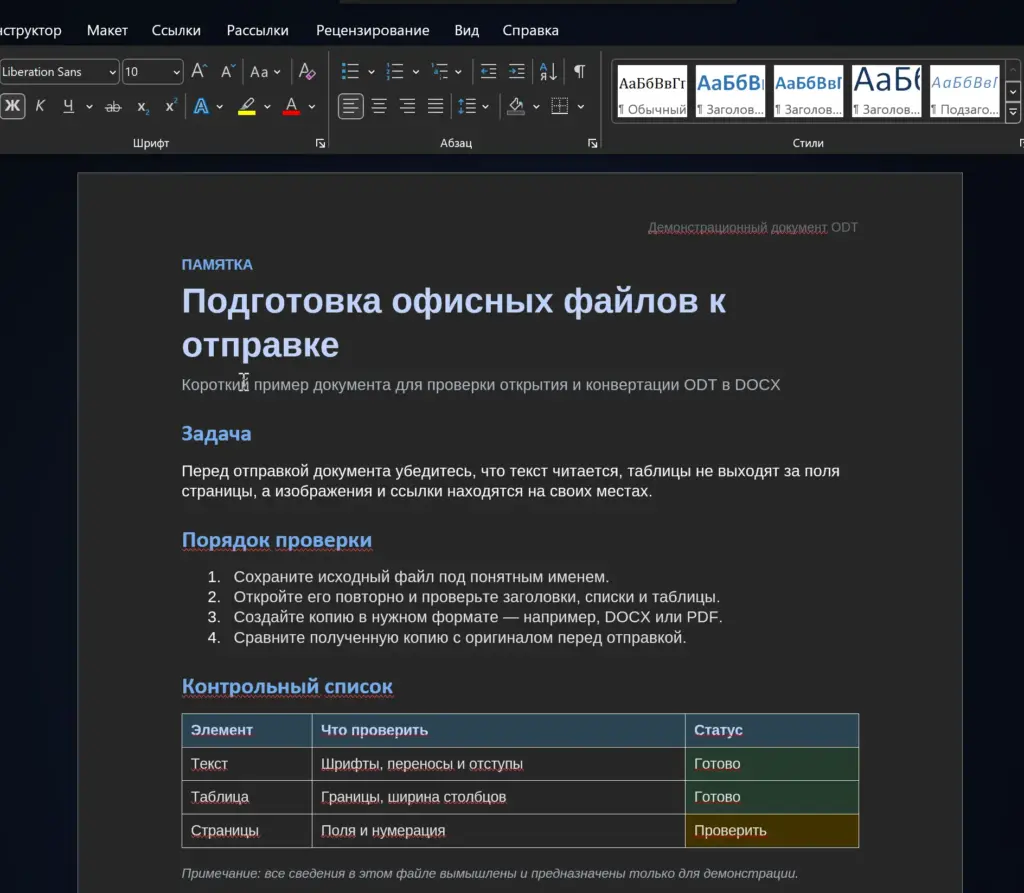This screenshot has height=893, width=1024.
Task: Show paragraph marks with the pilcrow icon
Action: (579, 71)
